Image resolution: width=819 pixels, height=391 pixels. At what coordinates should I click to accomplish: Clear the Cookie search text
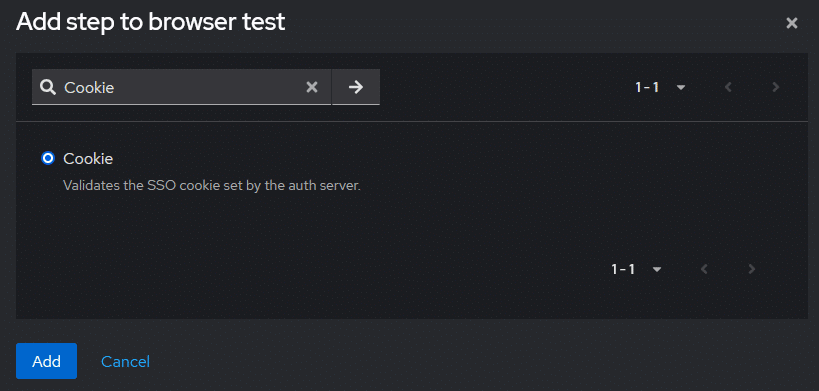[x=312, y=87]
